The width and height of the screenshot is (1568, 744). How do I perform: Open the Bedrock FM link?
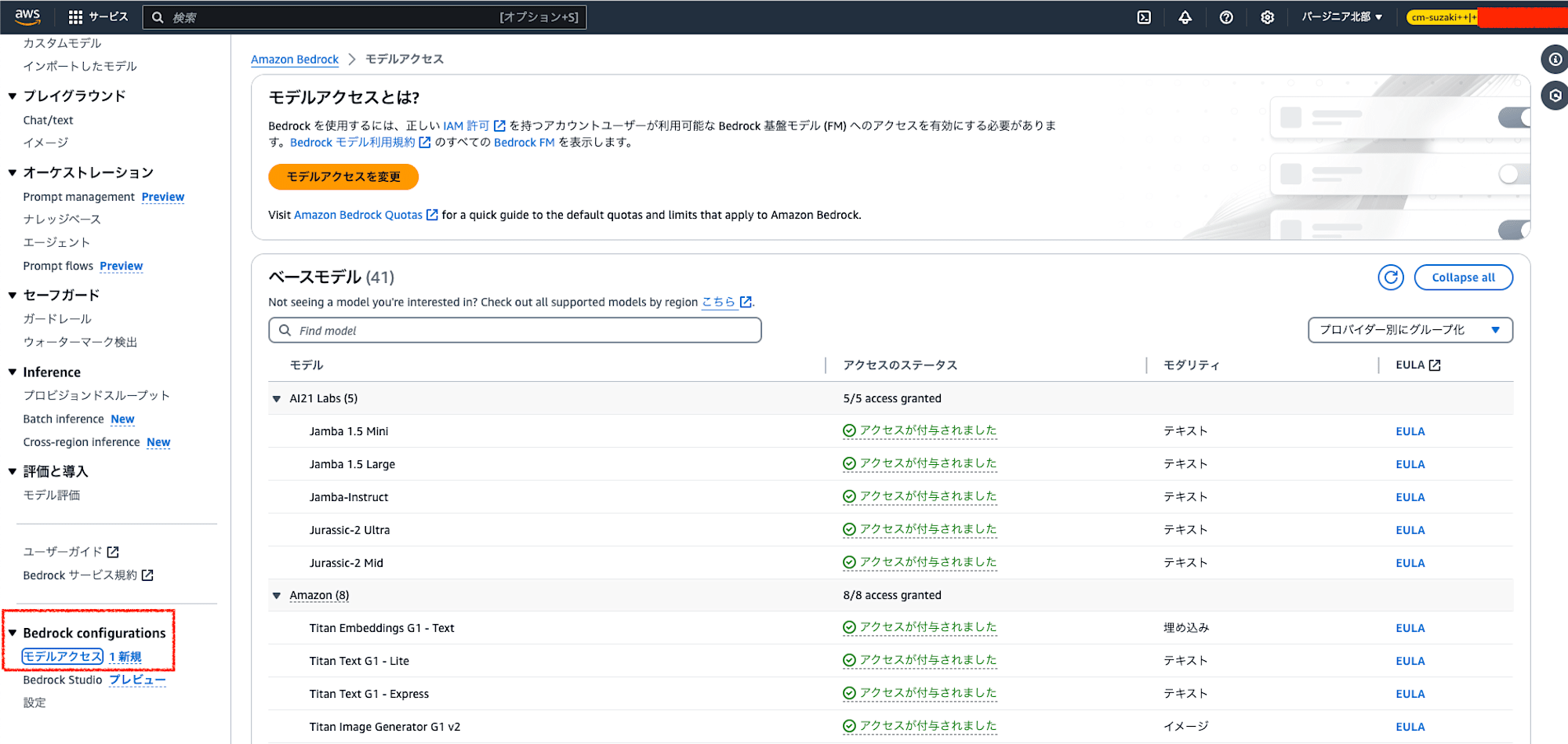524,143
